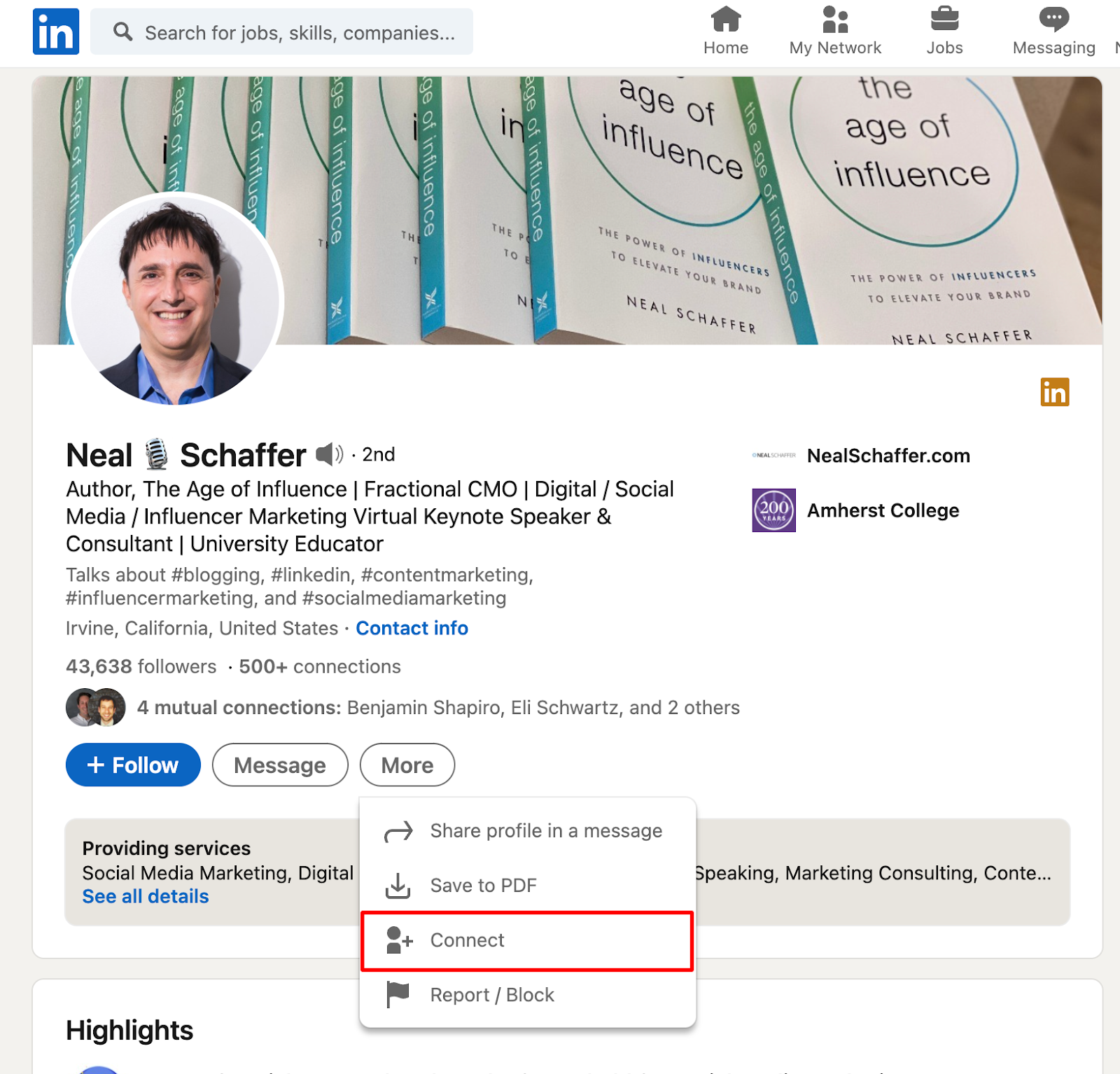This screenshot has height=1074, width=1120.
Task: Click the Message button
Action: [280, 765]
